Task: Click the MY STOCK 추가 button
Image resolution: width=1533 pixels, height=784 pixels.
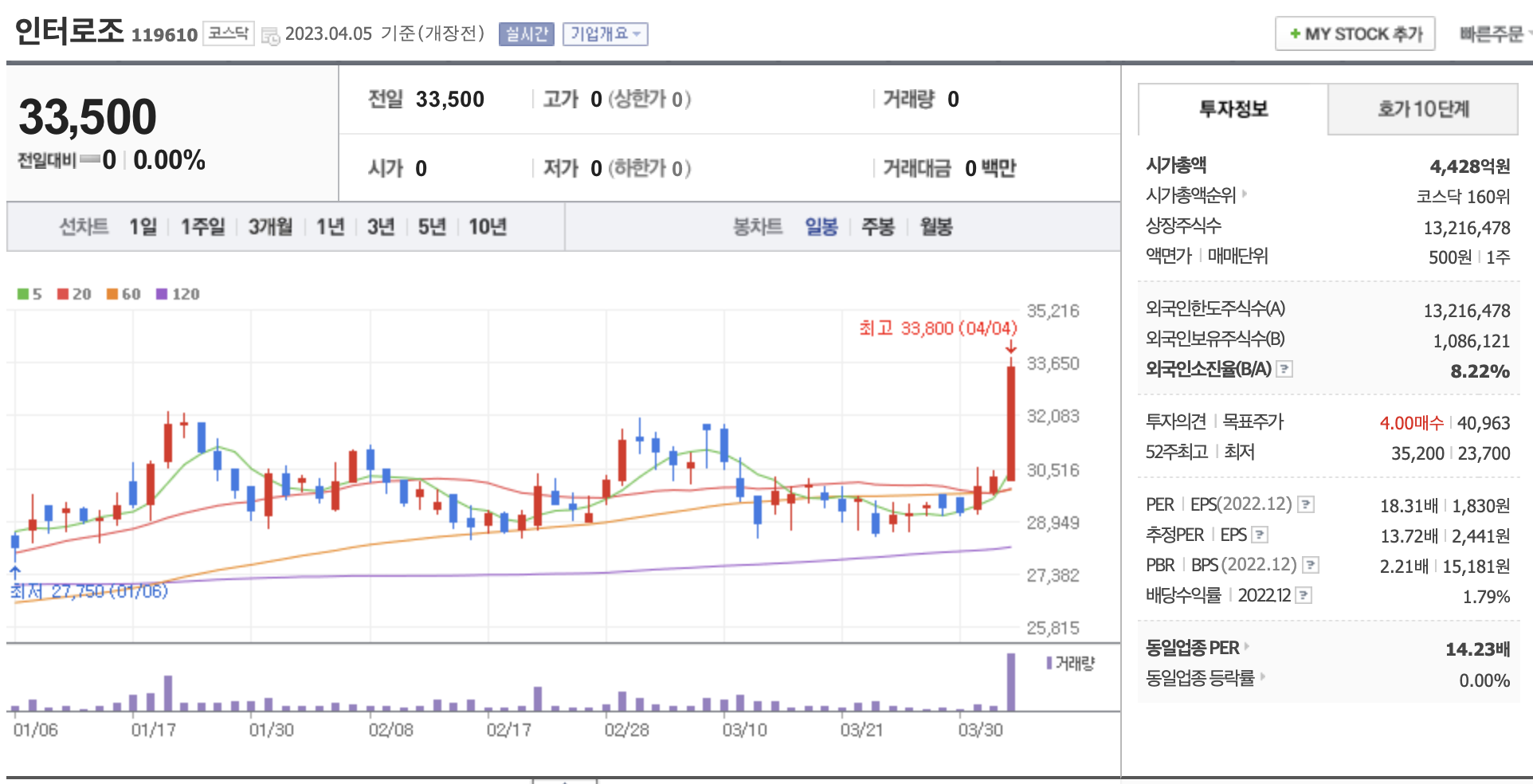Action: pyautogui.click(x=1355, y=34)
